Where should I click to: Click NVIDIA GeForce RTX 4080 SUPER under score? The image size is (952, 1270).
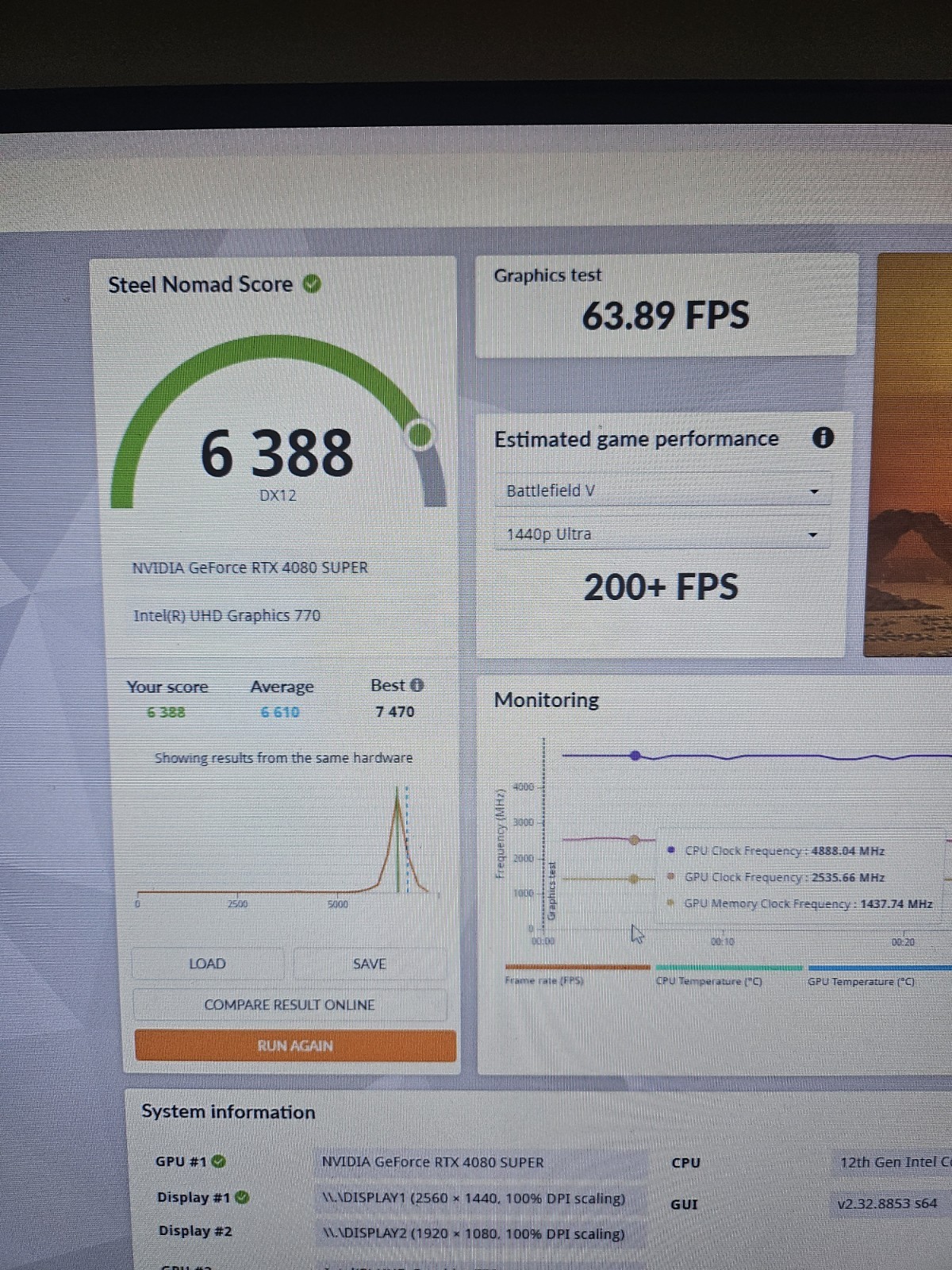(x=250, y=568)
